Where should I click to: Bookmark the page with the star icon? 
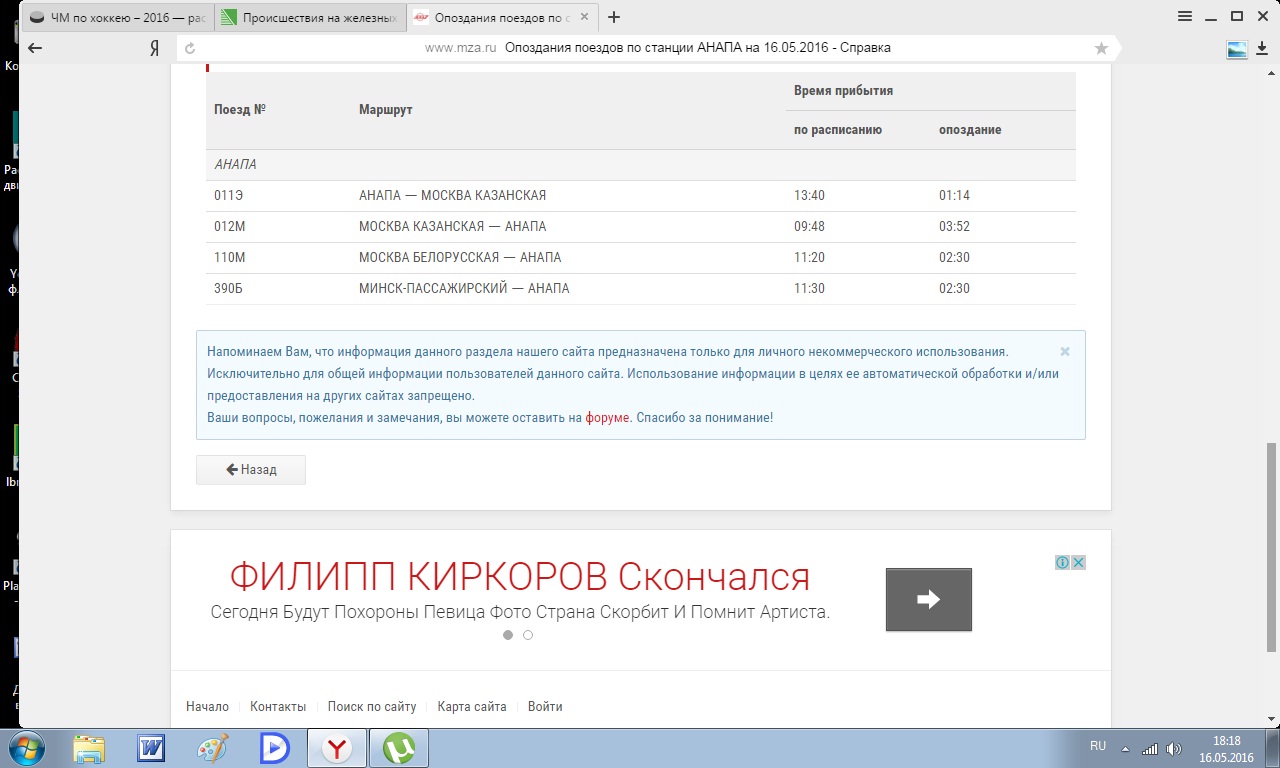pyautogui.click(x=1101, y=48)
